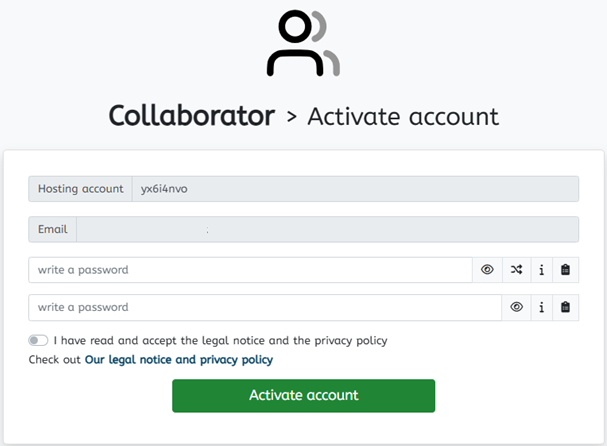This screenshot has height=446, width=607.
Task: Click the Collaborator heading text
Action: [192, 116]
